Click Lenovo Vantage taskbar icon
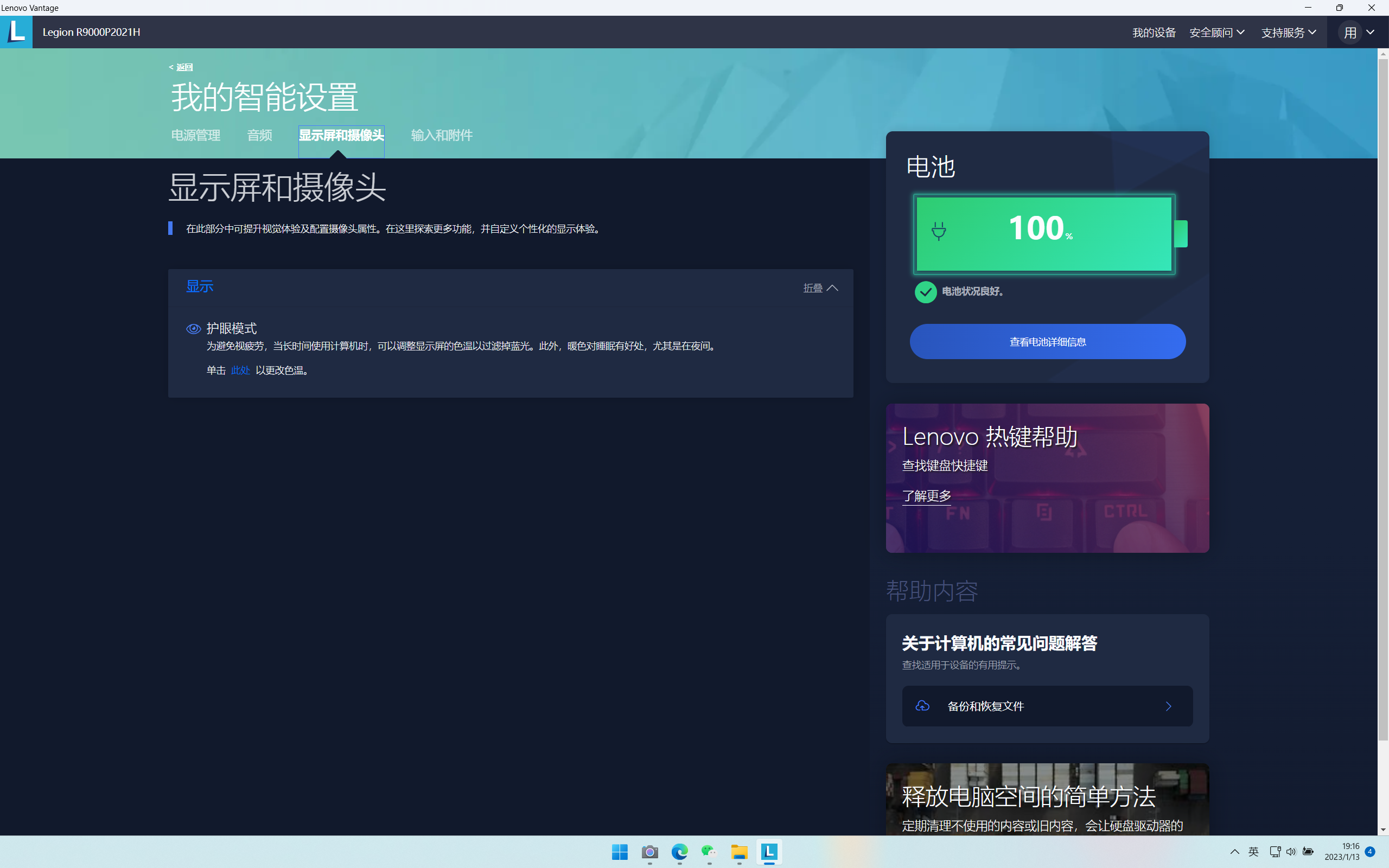Screen dimensions: 1389x868 click(x=769, y=852)
